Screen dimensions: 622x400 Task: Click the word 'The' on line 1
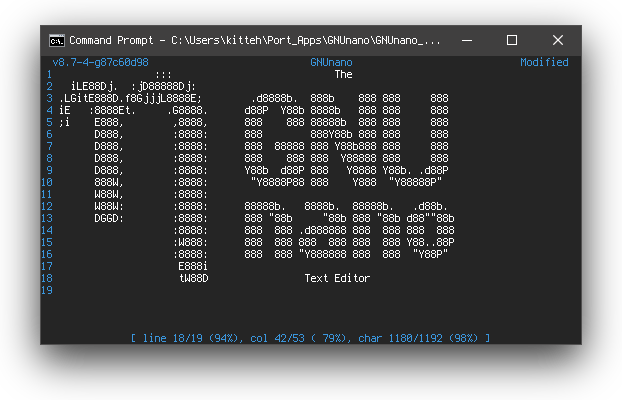click(344, 74)
